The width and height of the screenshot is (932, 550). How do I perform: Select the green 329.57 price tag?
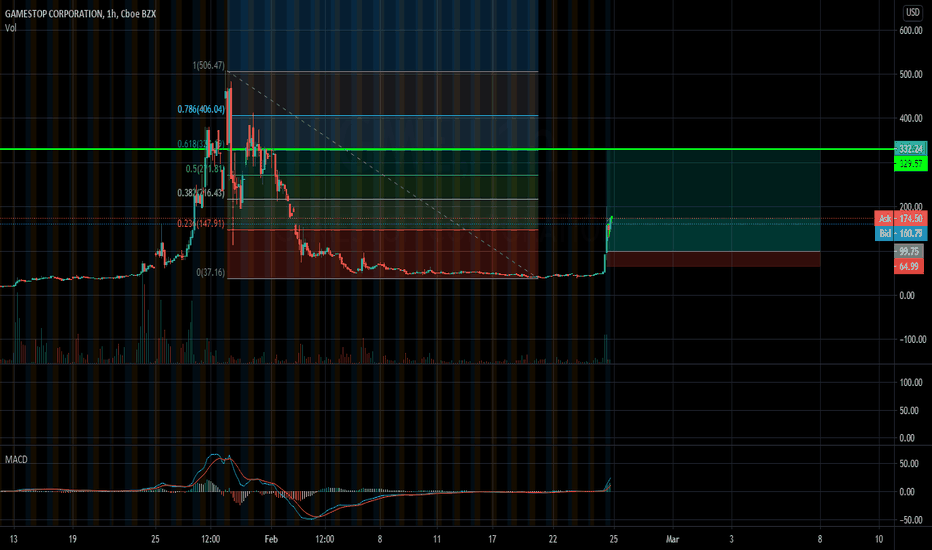coord(910,164)
